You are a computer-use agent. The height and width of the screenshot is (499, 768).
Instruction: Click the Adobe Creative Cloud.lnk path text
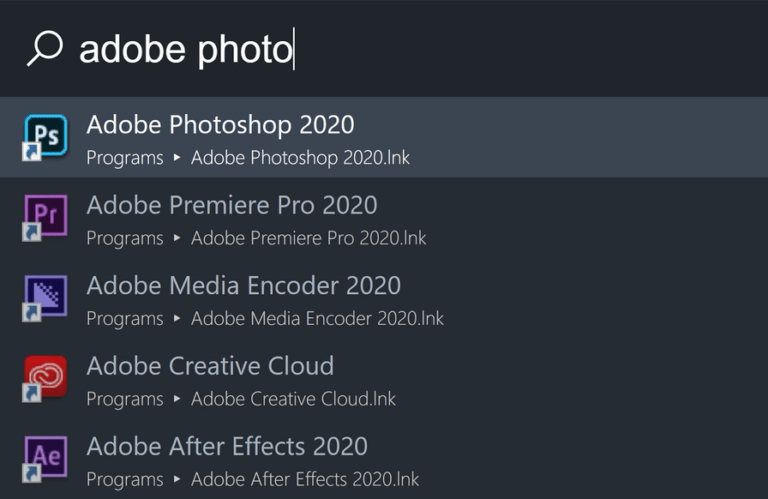[x=293, y=399]
